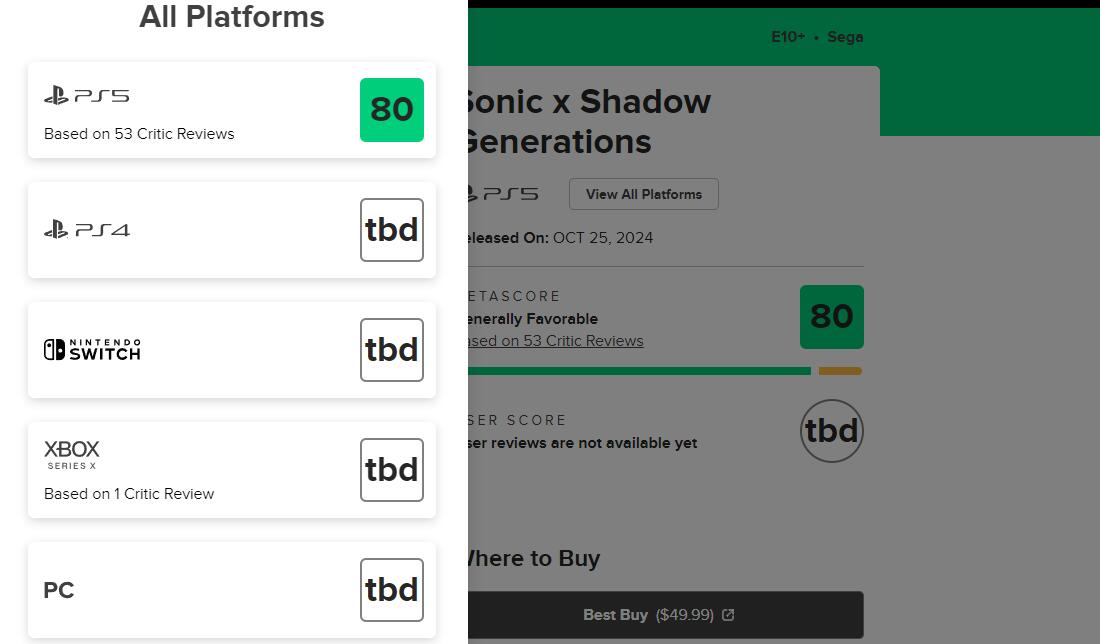Viewport: 1100px width, 644px height.
Task: Click the Sonic x Shadow Generations title
Action: click(x=586, y=121)
